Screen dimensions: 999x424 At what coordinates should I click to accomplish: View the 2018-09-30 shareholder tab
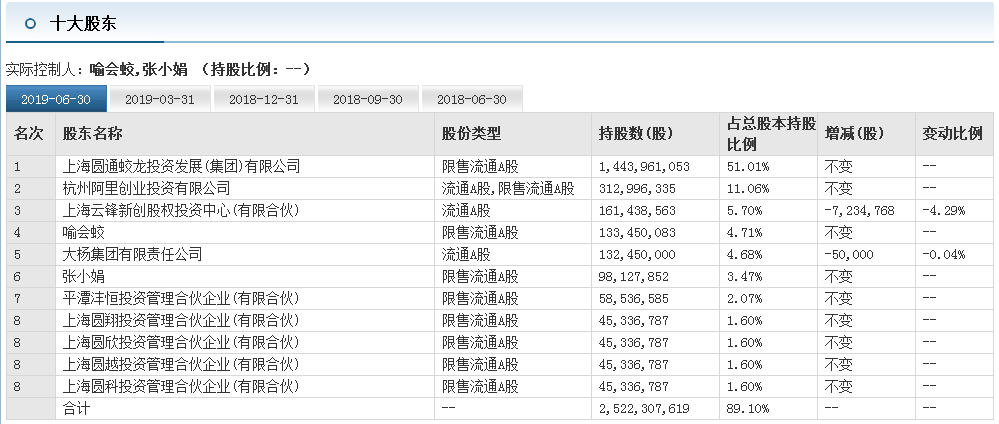(368, 99)
